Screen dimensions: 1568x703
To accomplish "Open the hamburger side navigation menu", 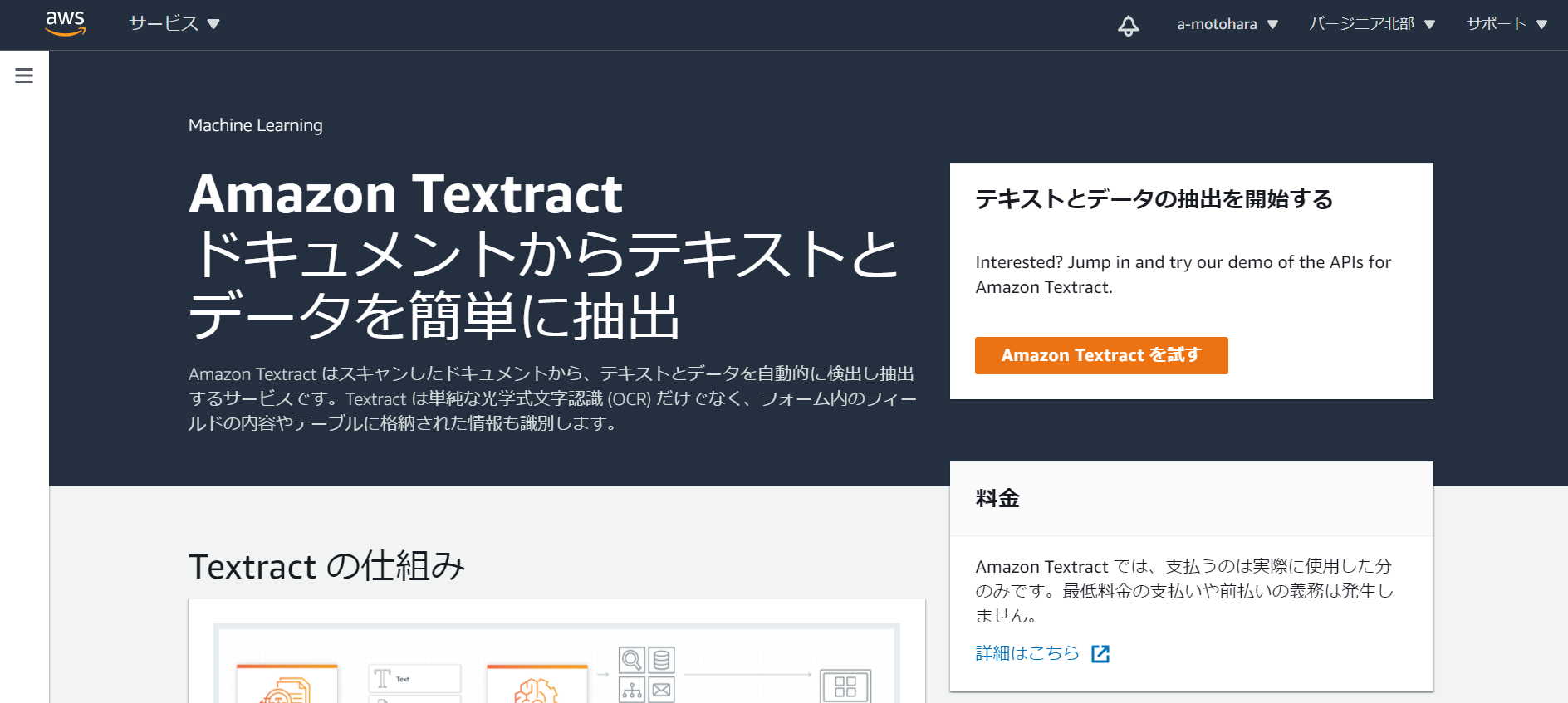I will [x=24, y=76].
